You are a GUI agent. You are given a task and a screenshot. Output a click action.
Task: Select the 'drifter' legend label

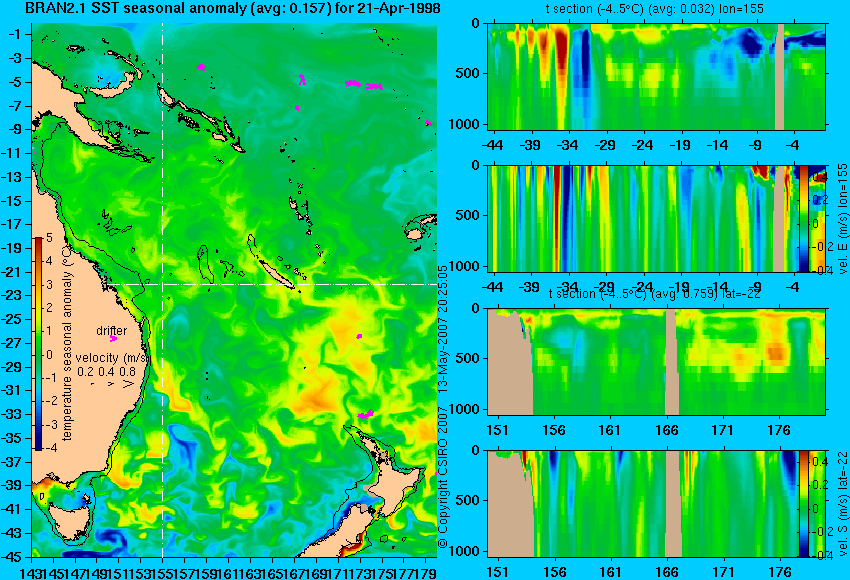112,330
